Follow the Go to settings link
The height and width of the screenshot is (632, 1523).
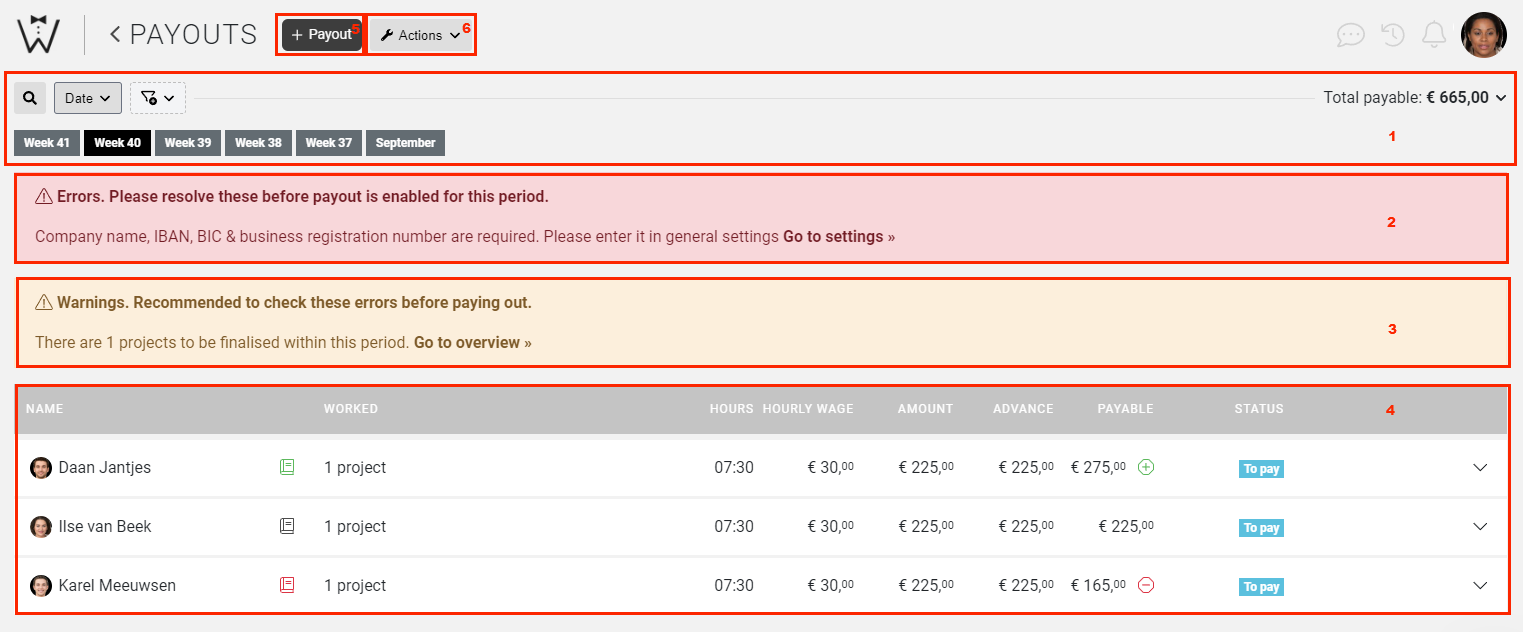839,237
